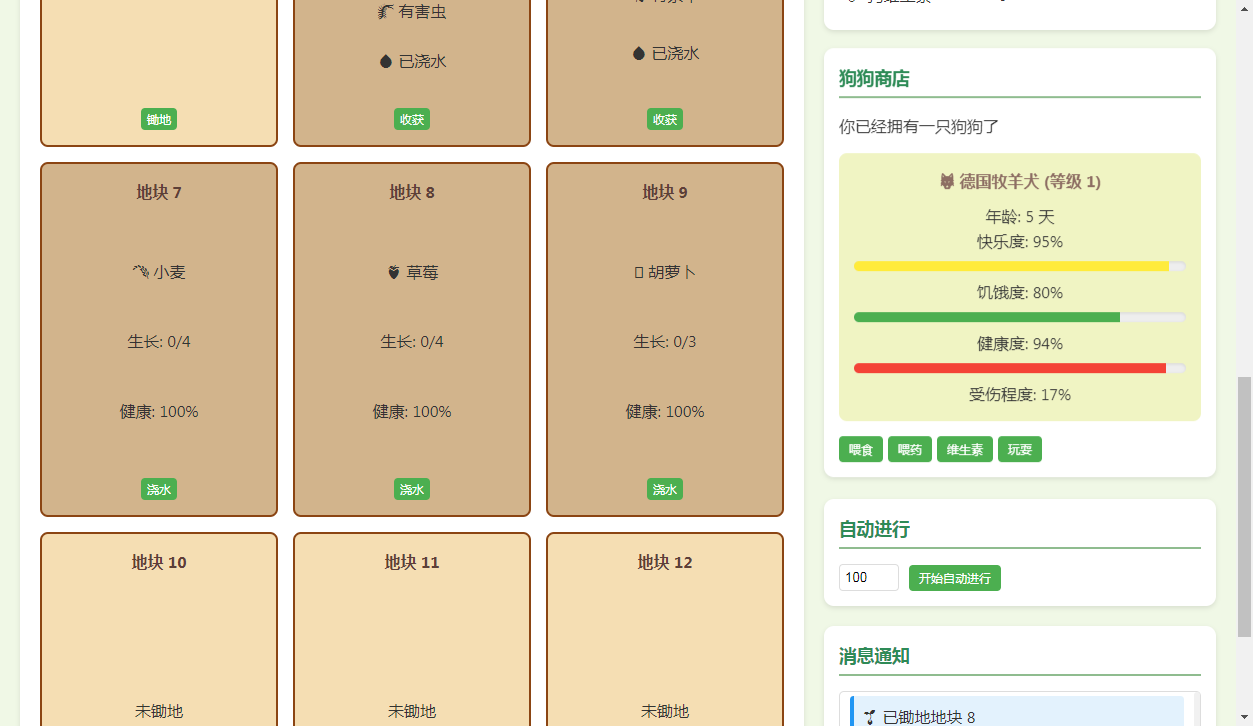The height and width of the screenshot is (726, 1253).
Task: Play with the dog using 玩耍
Action: point(1020,450)
